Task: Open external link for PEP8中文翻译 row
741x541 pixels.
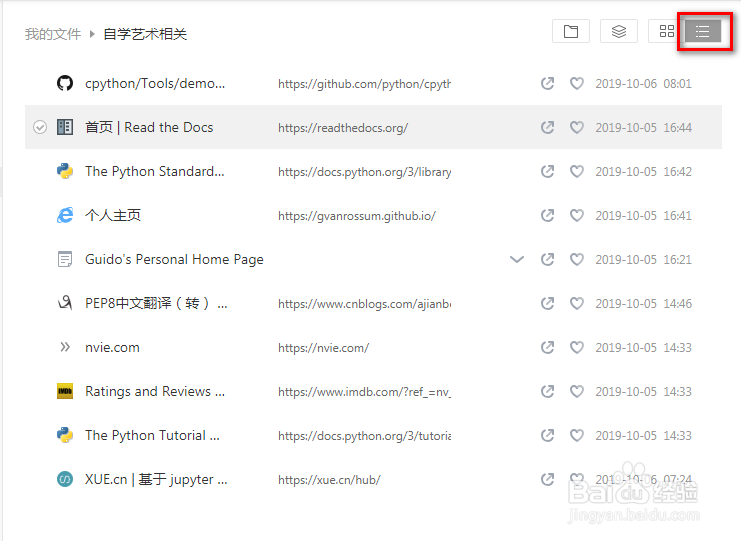Action: pyautogui.click(x=547, y=303)
